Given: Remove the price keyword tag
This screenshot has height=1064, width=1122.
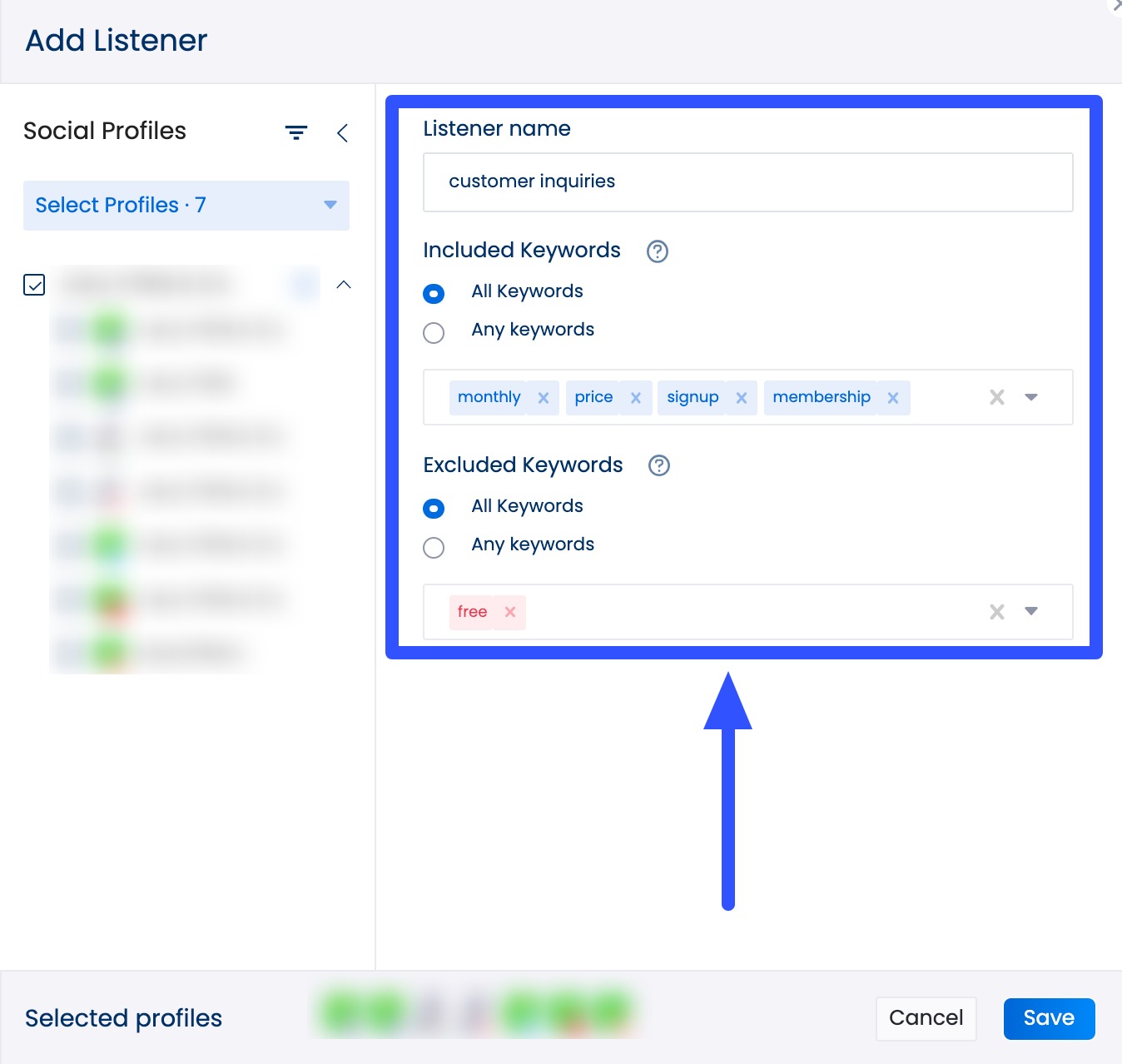Looking at the screenshot, I should coord(636,398).
